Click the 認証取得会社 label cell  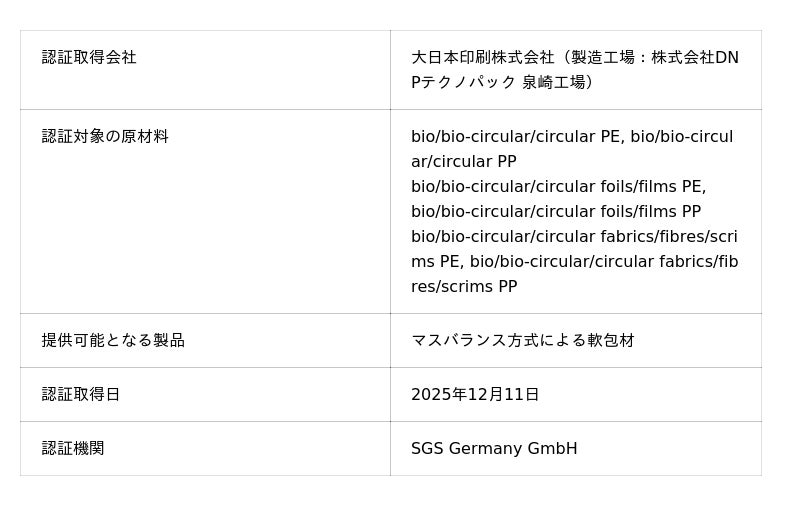[x=89, y=58]
